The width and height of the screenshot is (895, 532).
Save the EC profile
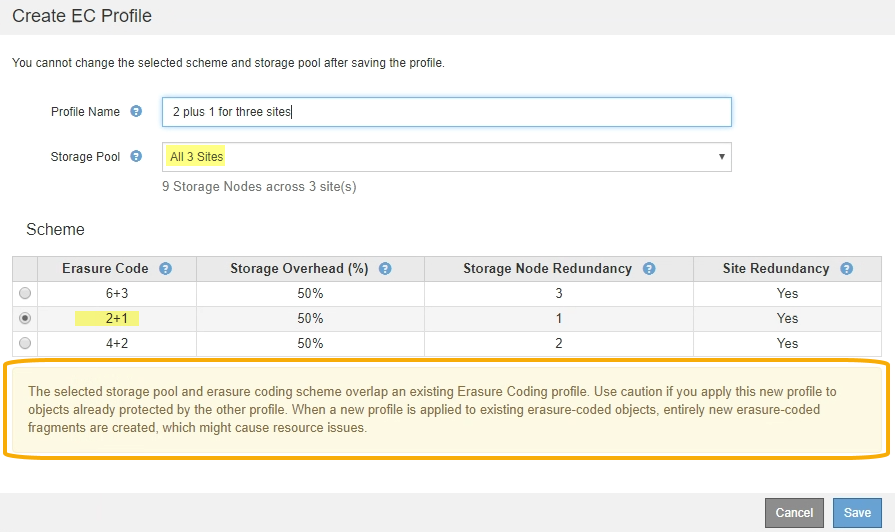(857, 513)
